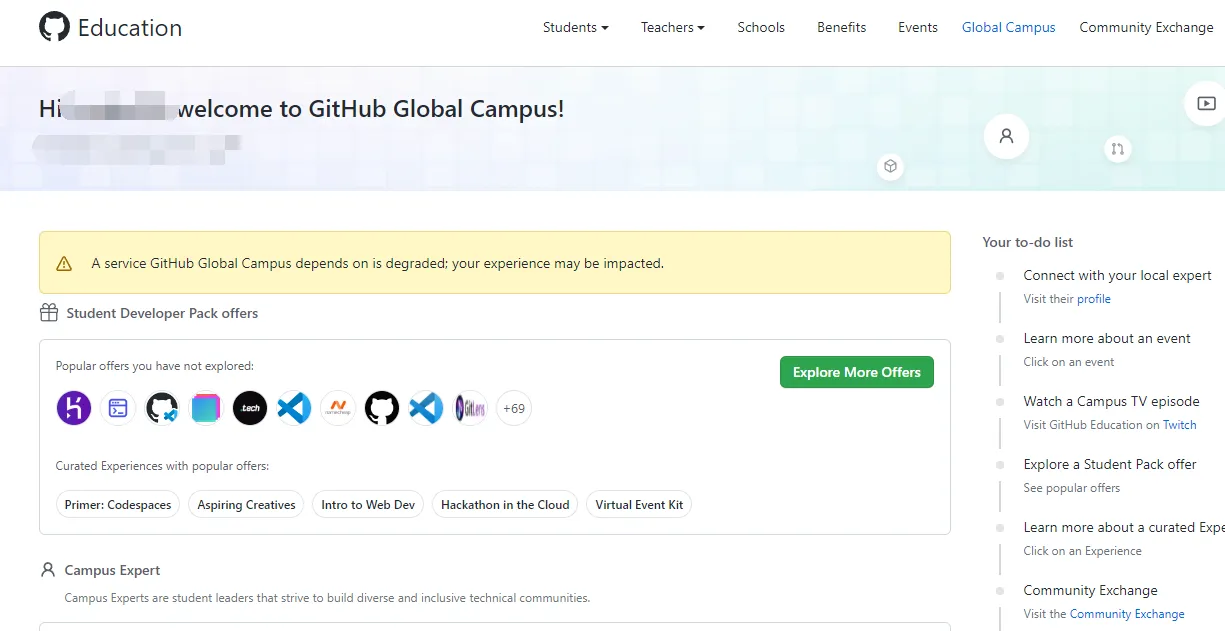1225x631 pixels.
Task: Open the GitLens offer icon
Action: point(470,408)
